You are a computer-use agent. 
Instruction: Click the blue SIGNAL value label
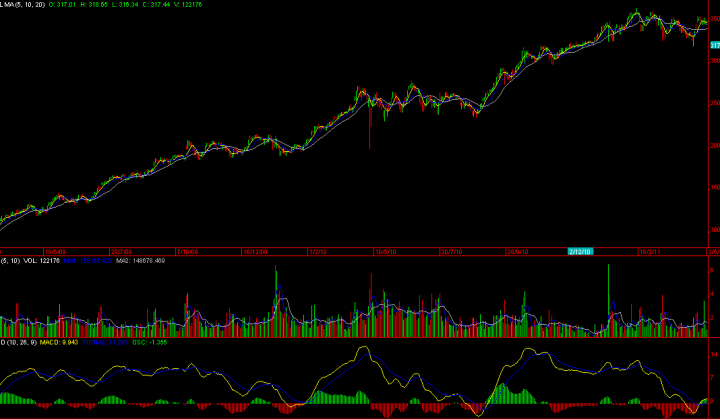(x=107, y=342)
